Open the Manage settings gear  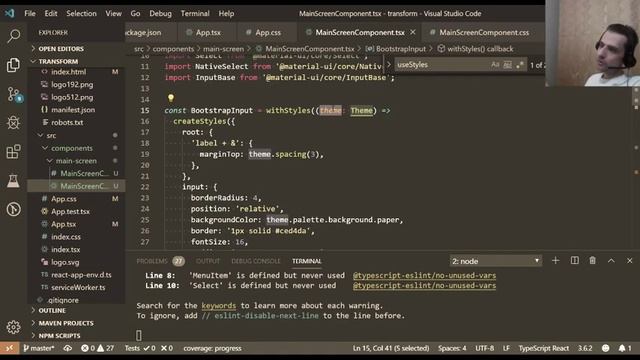(x=13, y=327)
